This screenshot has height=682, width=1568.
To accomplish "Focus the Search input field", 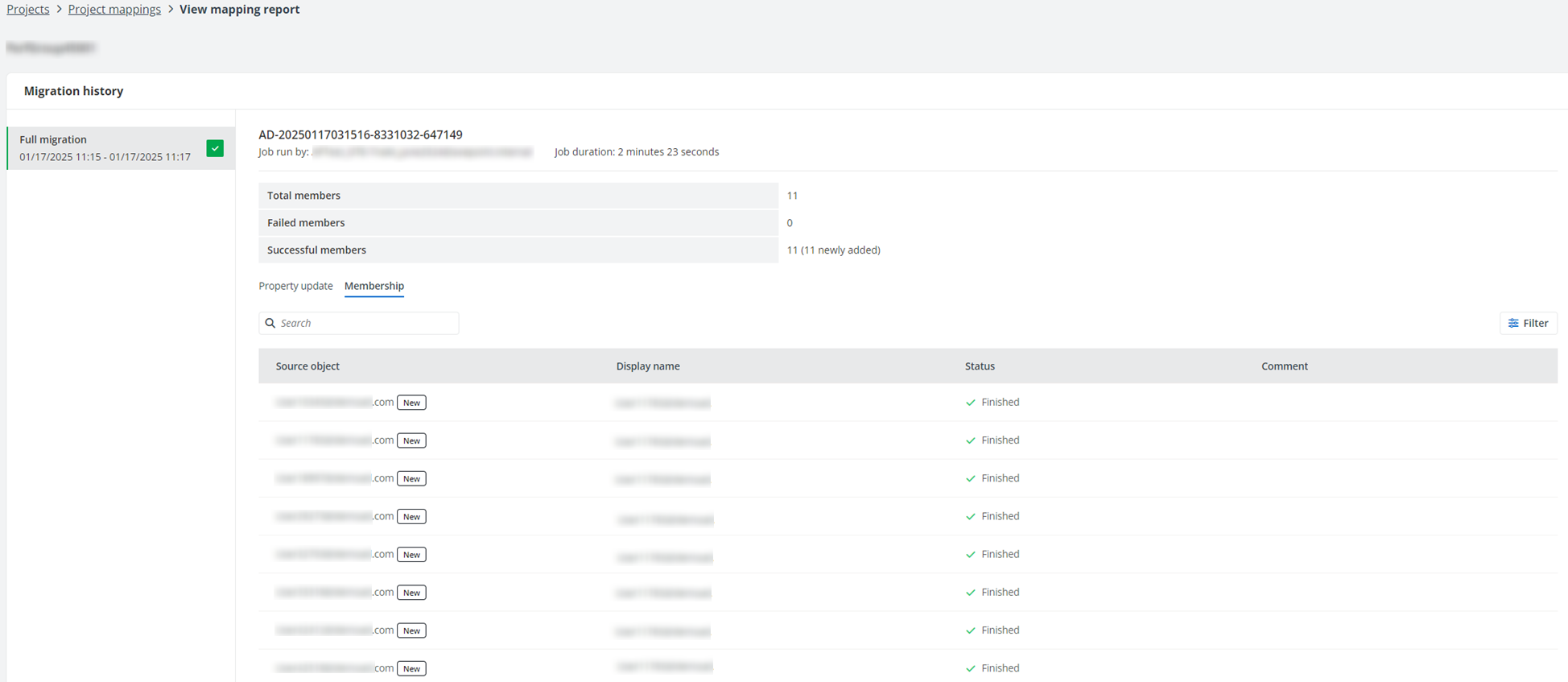I will 366,323.
